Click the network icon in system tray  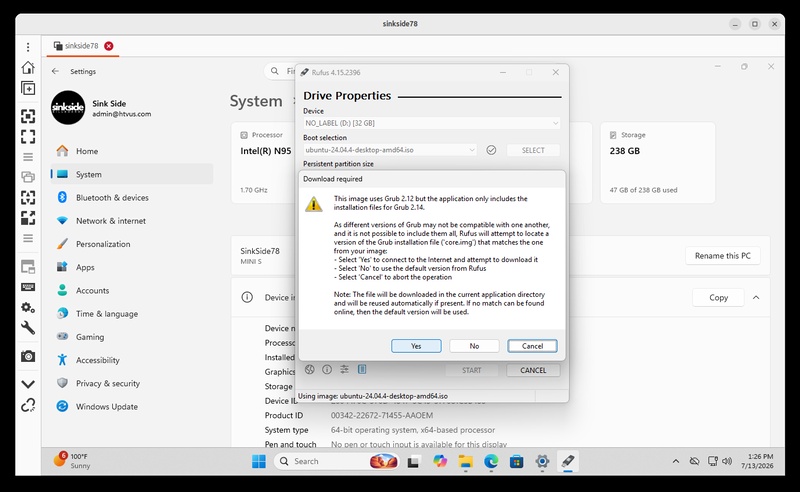coord(712,461)
